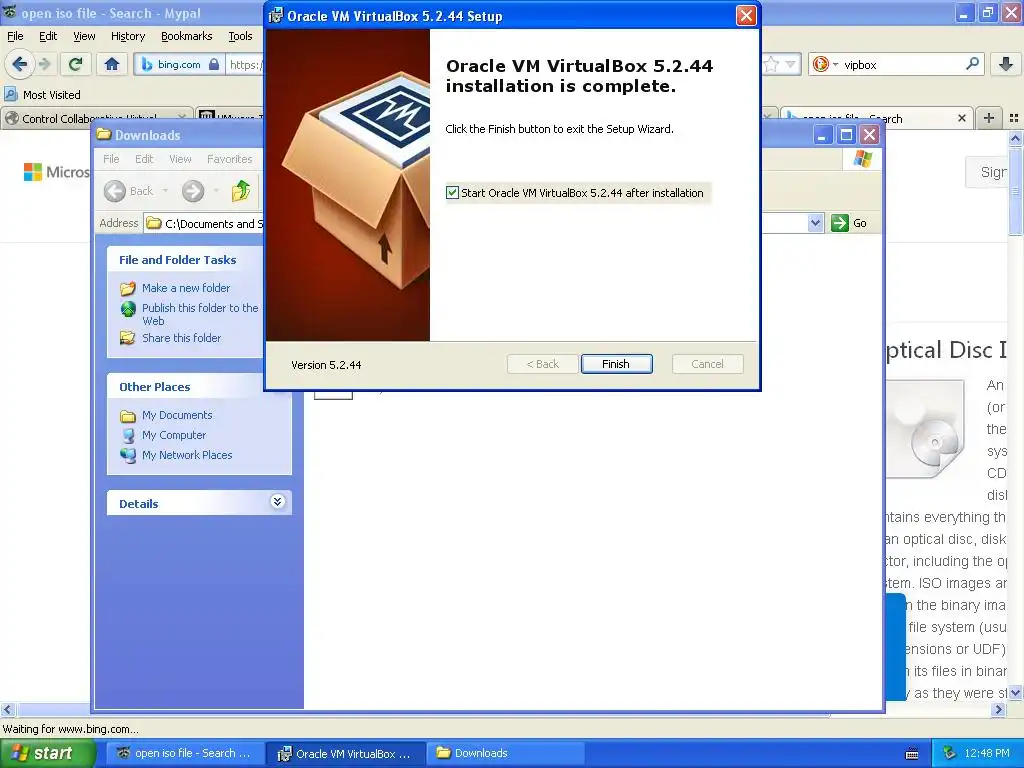Uncheck Start Oracle VM VirtualBox after installation
Image resolution: width=1024 pixels, height=768 pixels.
coord(452,193)
